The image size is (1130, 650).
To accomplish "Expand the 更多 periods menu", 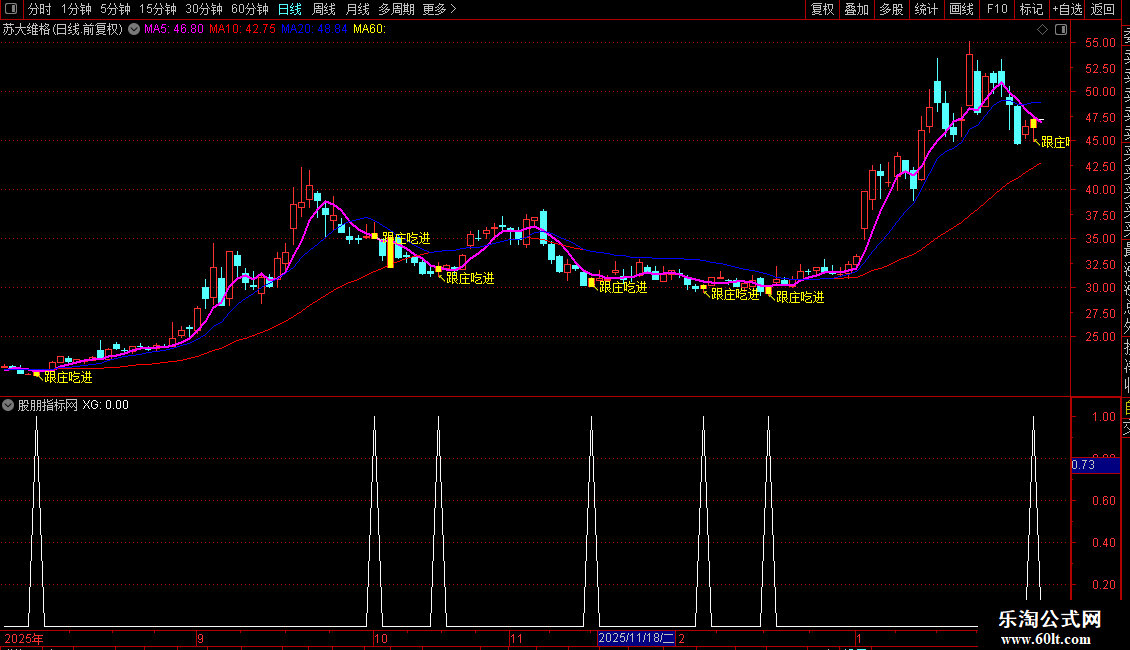I will click(439, 9).
